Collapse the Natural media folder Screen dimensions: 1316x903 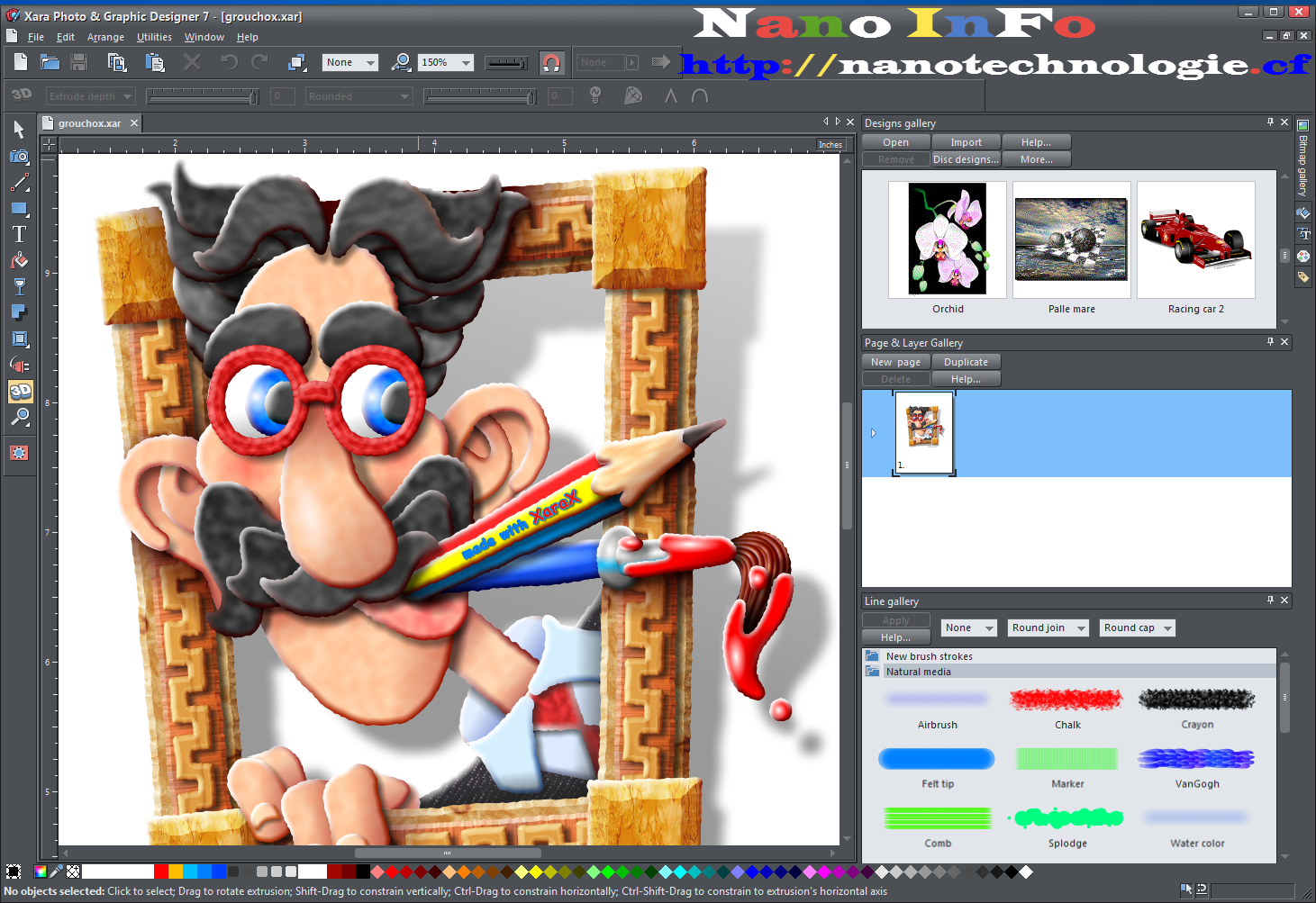872,672
